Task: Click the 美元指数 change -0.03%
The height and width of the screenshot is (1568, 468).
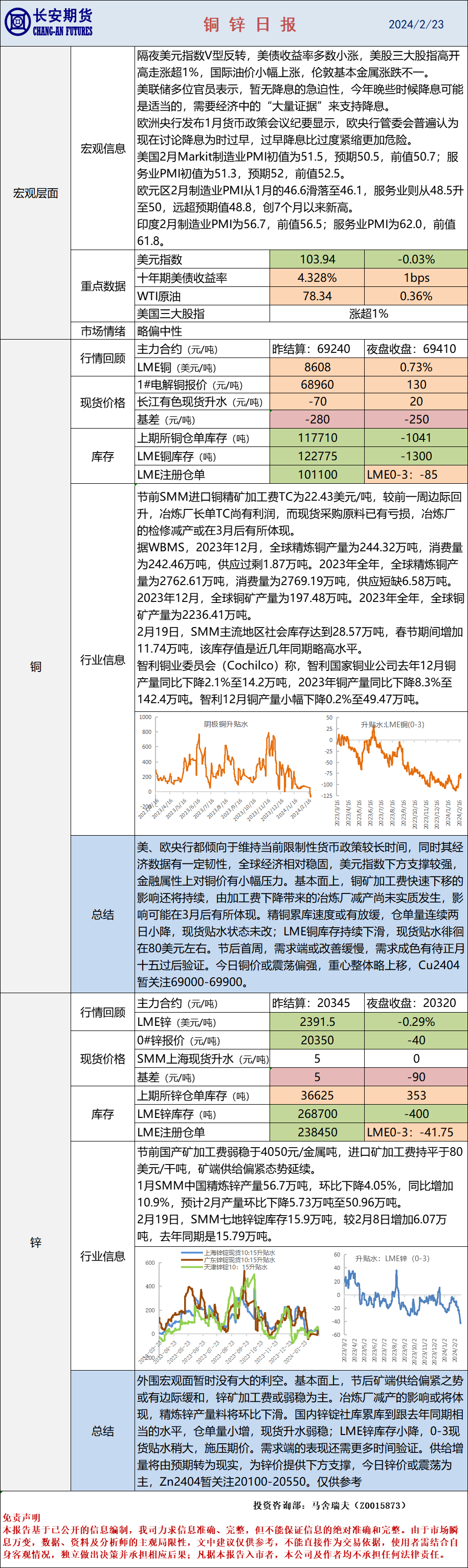Action: tap(416, 259)
